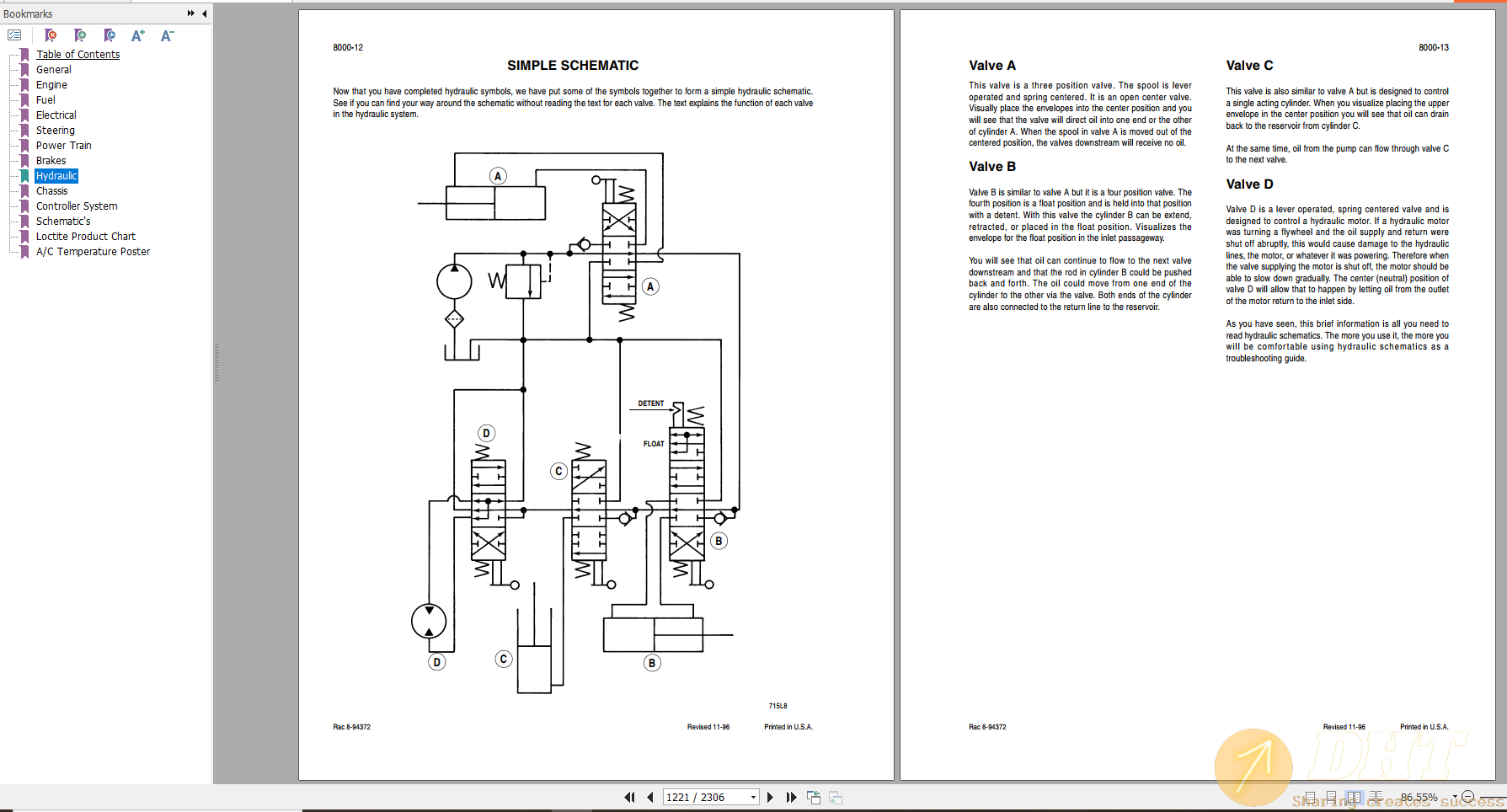The image size is (1507, 812).
Task: Select the Hydraulic bookmark
Action: point(56,175)
